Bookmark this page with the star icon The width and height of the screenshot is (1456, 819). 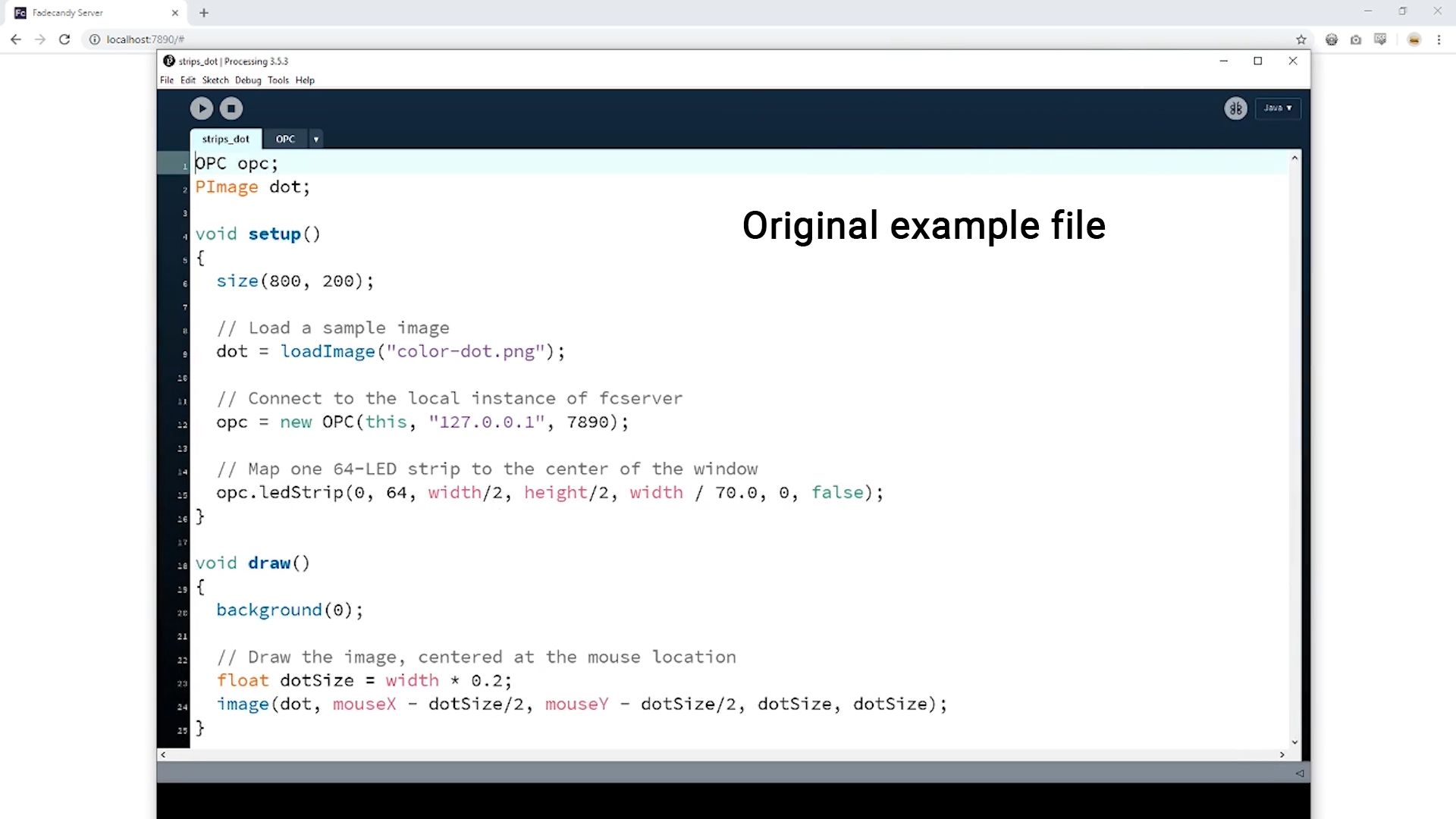tap(1301, 39)
